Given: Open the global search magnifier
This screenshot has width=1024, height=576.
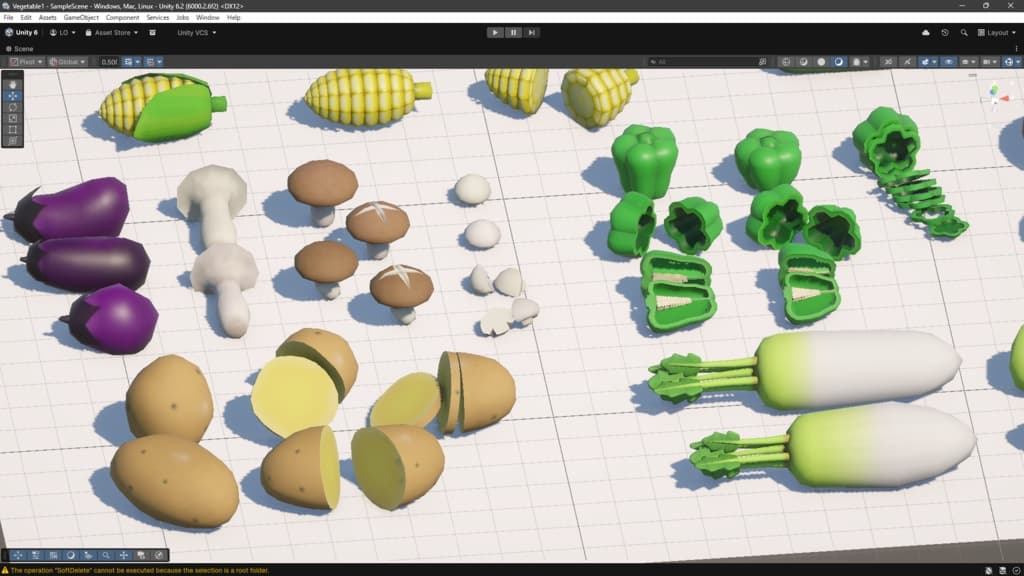Looking at the screenshot, I should (963, 33).
